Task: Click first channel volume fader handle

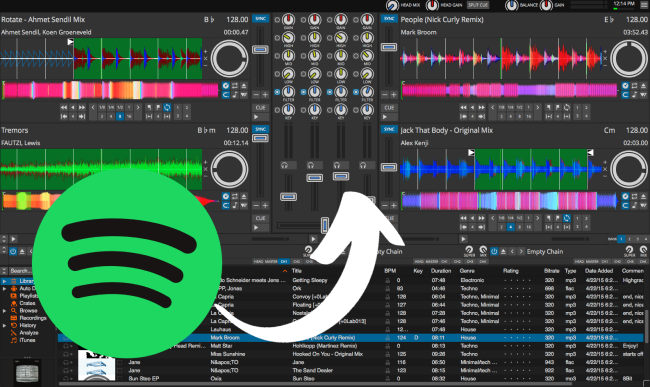Action: pyautogui.click(x=288, y=196)
